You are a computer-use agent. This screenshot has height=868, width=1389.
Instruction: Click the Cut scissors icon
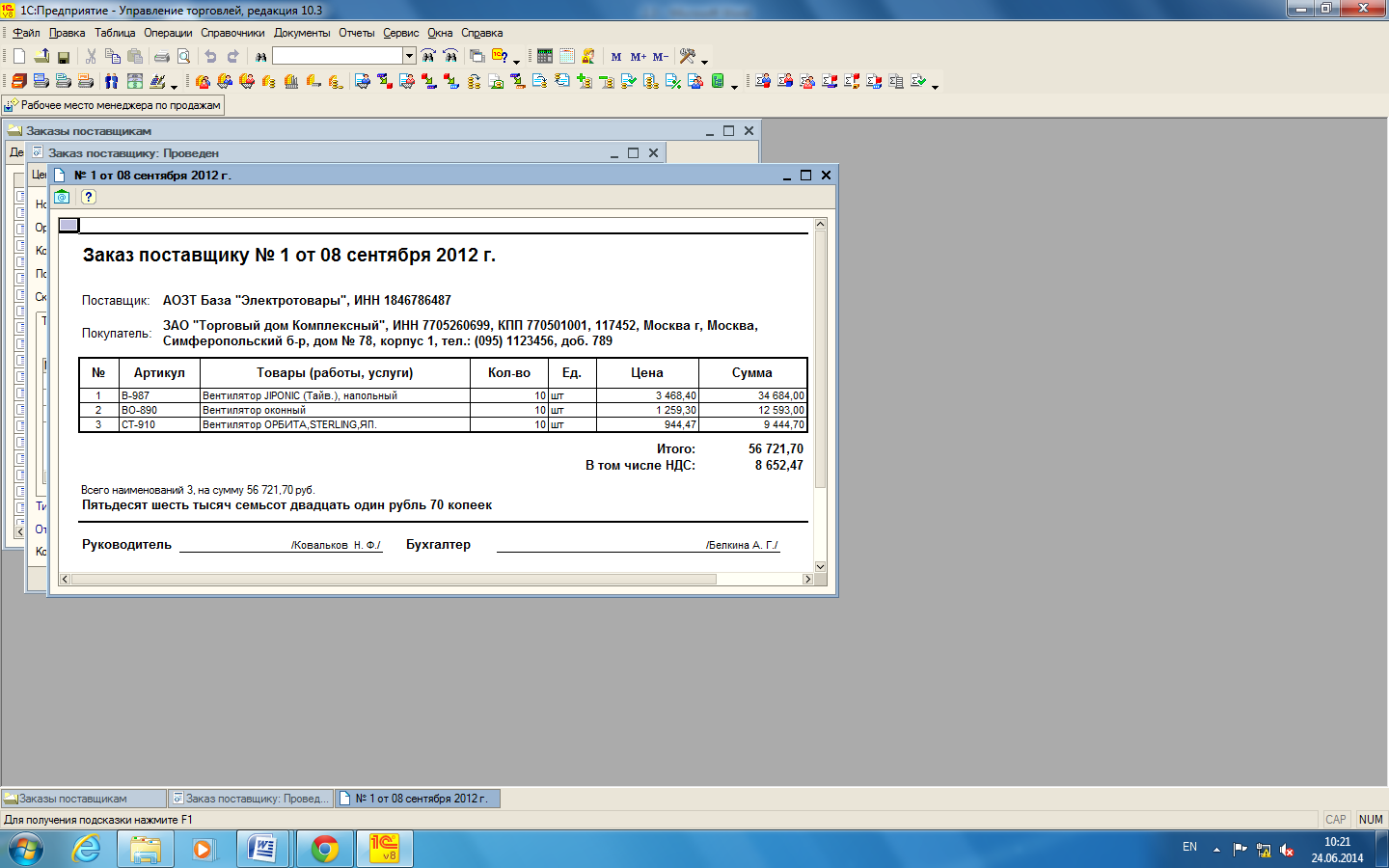tap(91, 56)
